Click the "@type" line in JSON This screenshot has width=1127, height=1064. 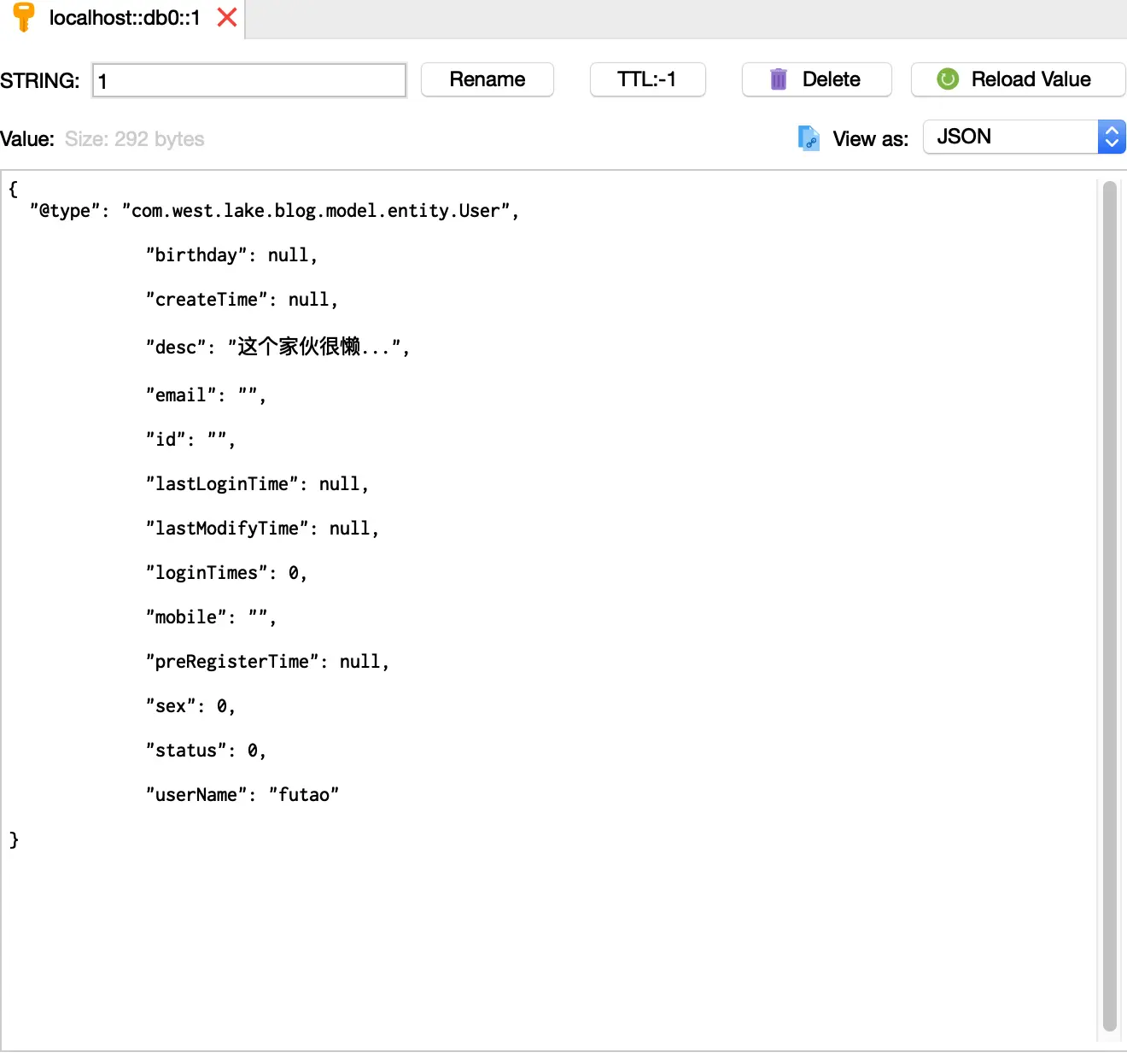tap(274, 211)
